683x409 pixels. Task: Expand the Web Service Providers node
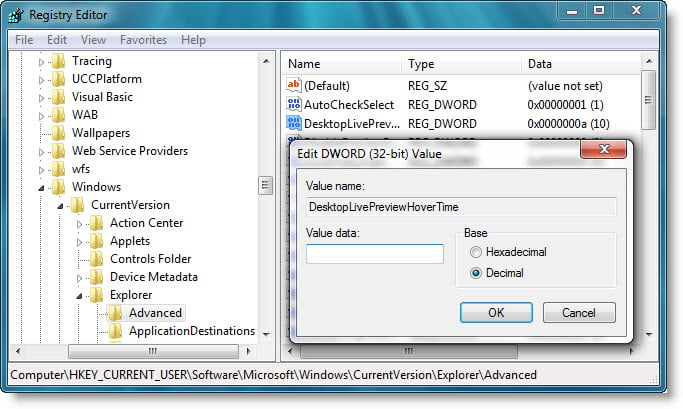pyautogui.click(x=41, y=152)
